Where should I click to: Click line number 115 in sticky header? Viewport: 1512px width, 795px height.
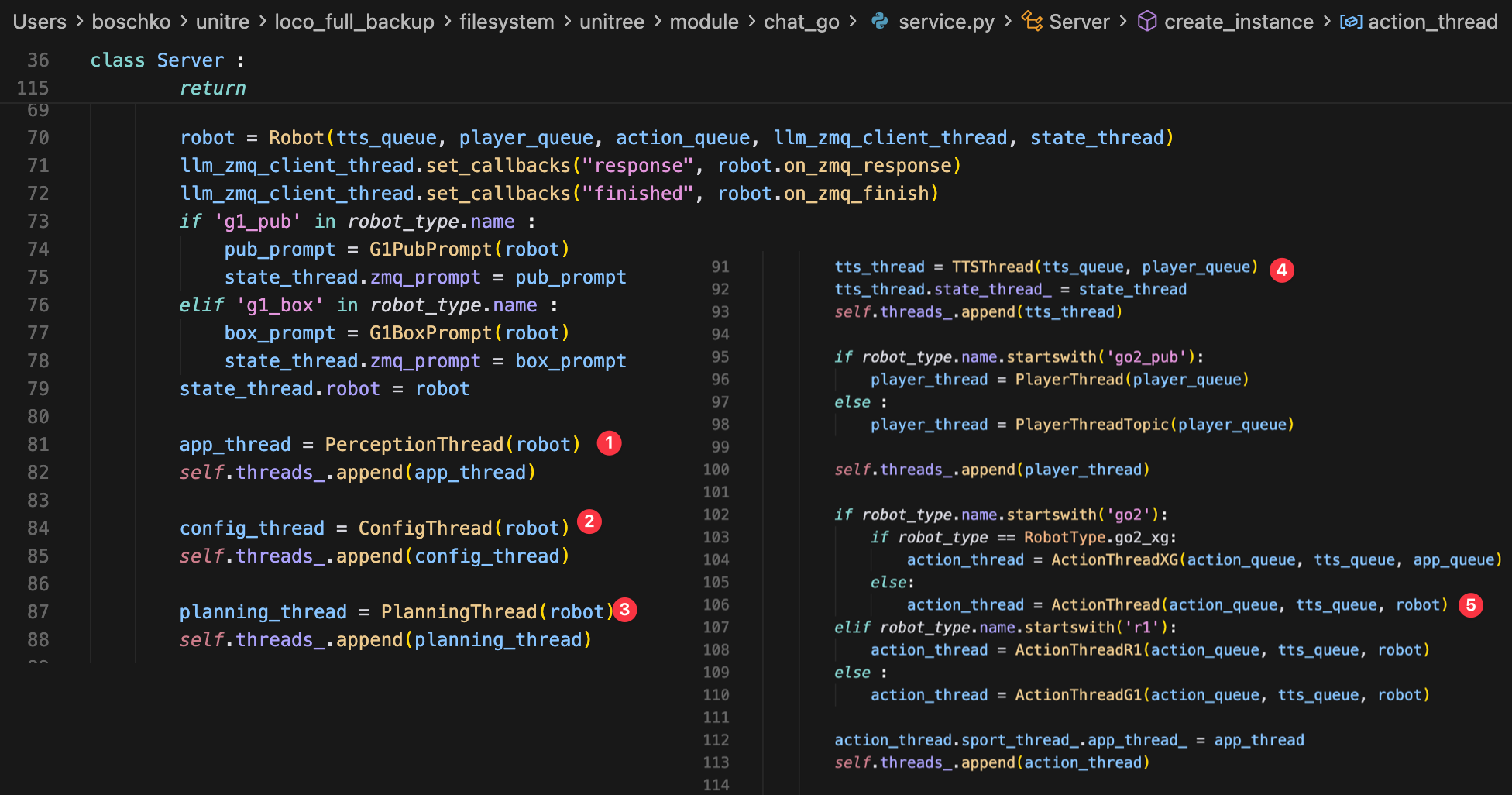pyautogui.click(x=33, y=88)
